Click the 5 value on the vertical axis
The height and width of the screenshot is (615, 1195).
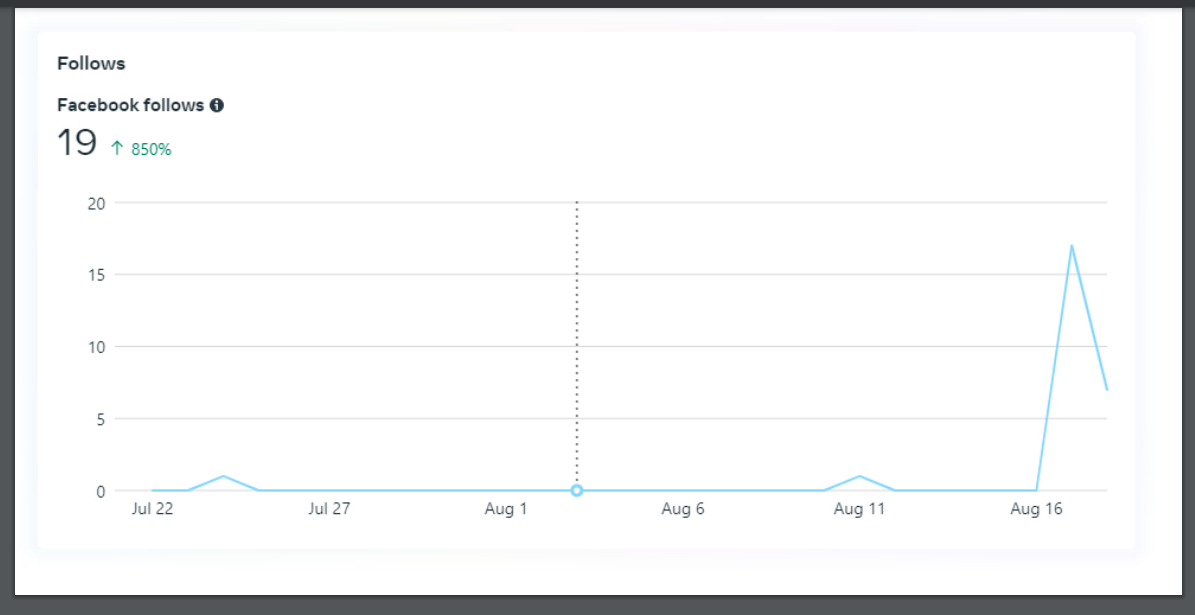(100, 419)
